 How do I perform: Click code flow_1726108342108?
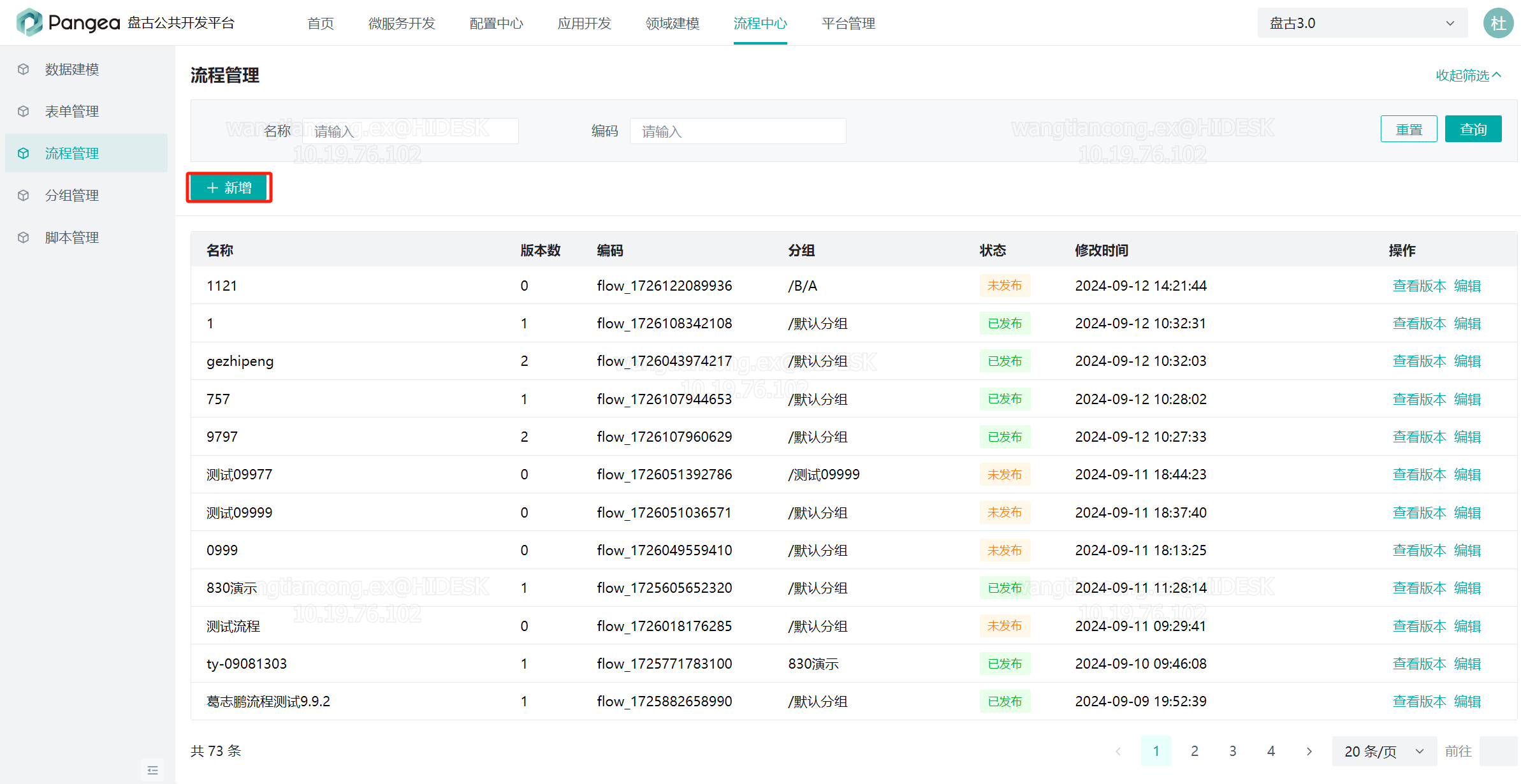(664, 324)
